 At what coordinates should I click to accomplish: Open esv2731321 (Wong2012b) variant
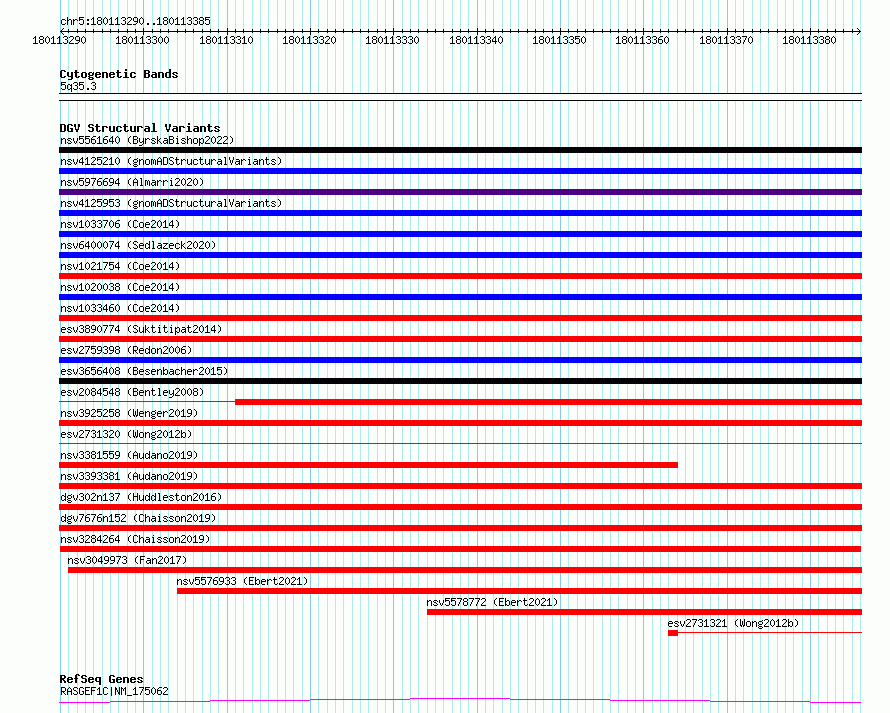coord(733,623)
